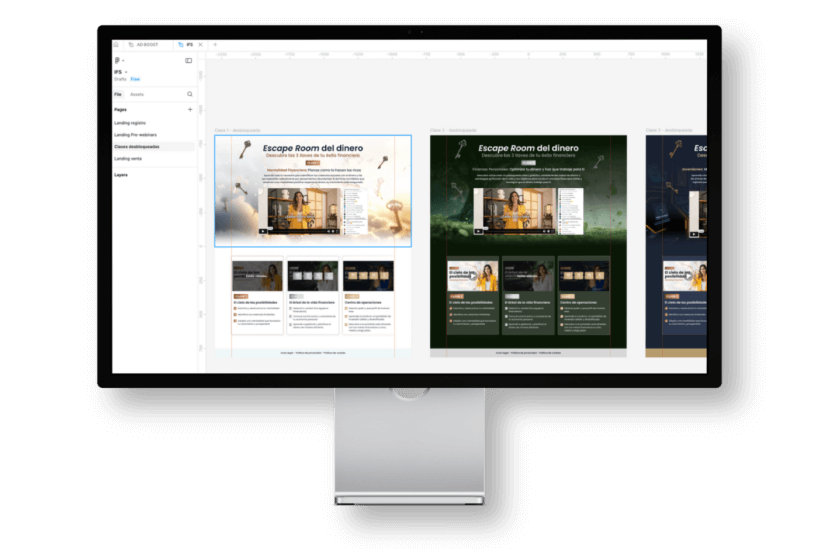Viewport: 825px width, 549px height.
Task: Click the Escape Room title in Clase 1 frame
Action: [x=313, y=148]
